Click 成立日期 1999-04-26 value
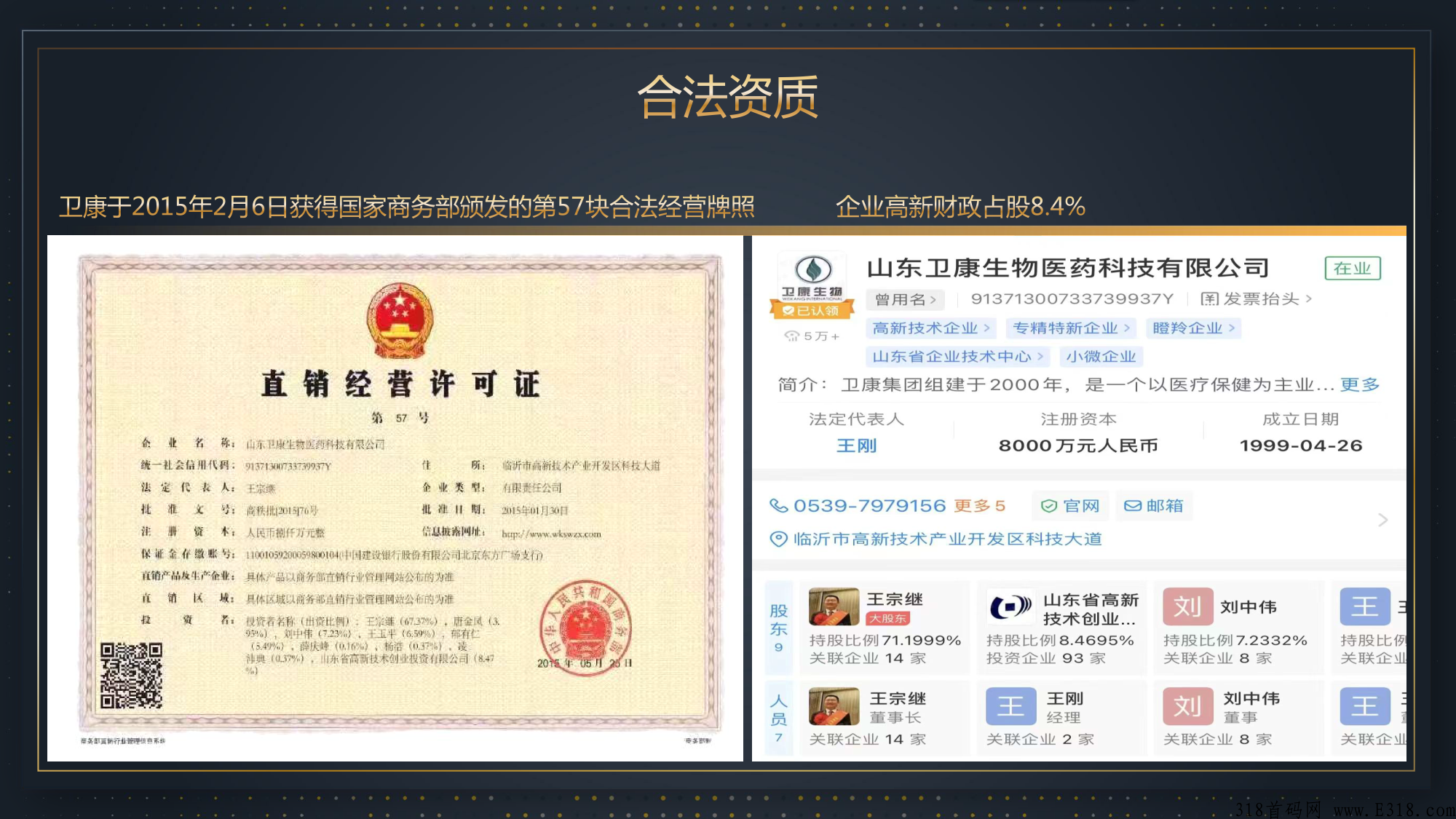The width and height of the screenshot is (1456, 819). point(1301,446)
